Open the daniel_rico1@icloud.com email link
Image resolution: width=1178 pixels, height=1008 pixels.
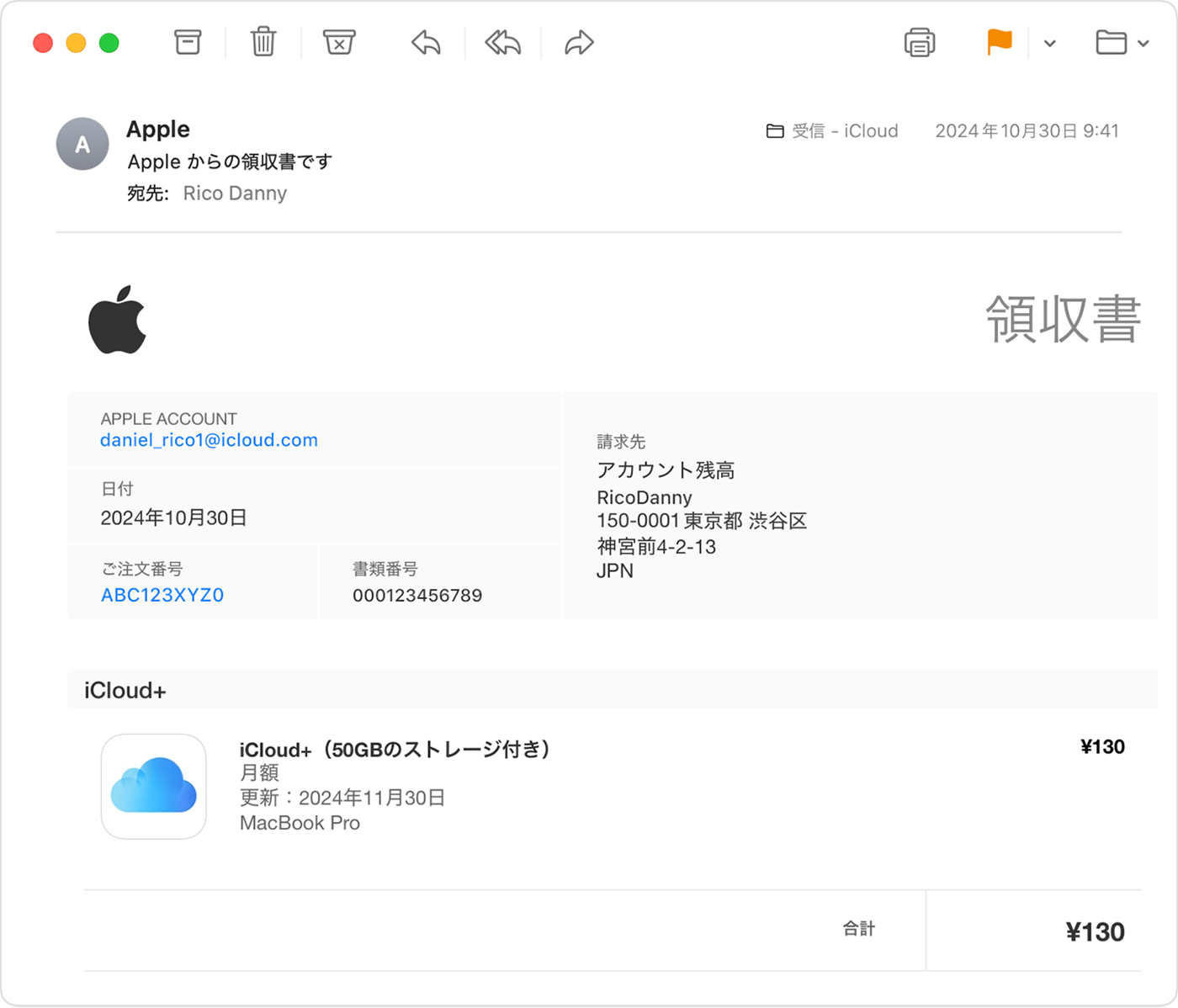tap(209, 440)
